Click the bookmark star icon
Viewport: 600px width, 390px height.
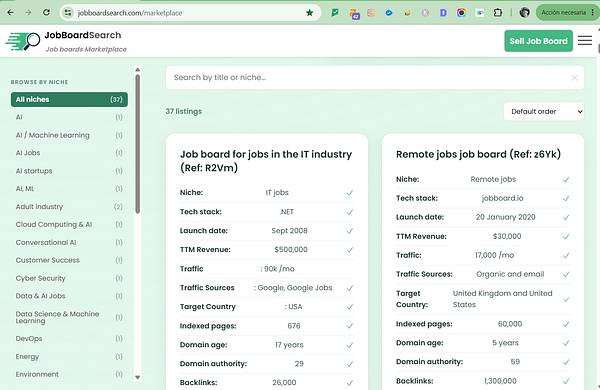(x=310, y=13)
